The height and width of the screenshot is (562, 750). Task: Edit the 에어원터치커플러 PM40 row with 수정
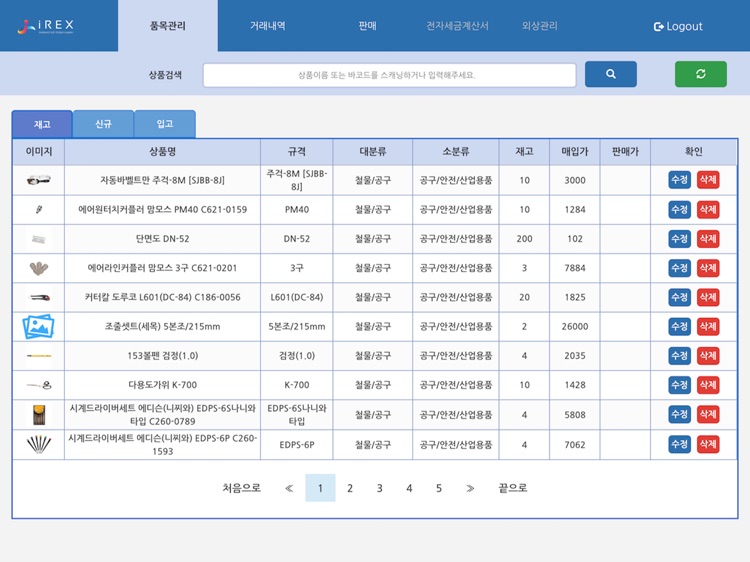click(x=679, y=209)
